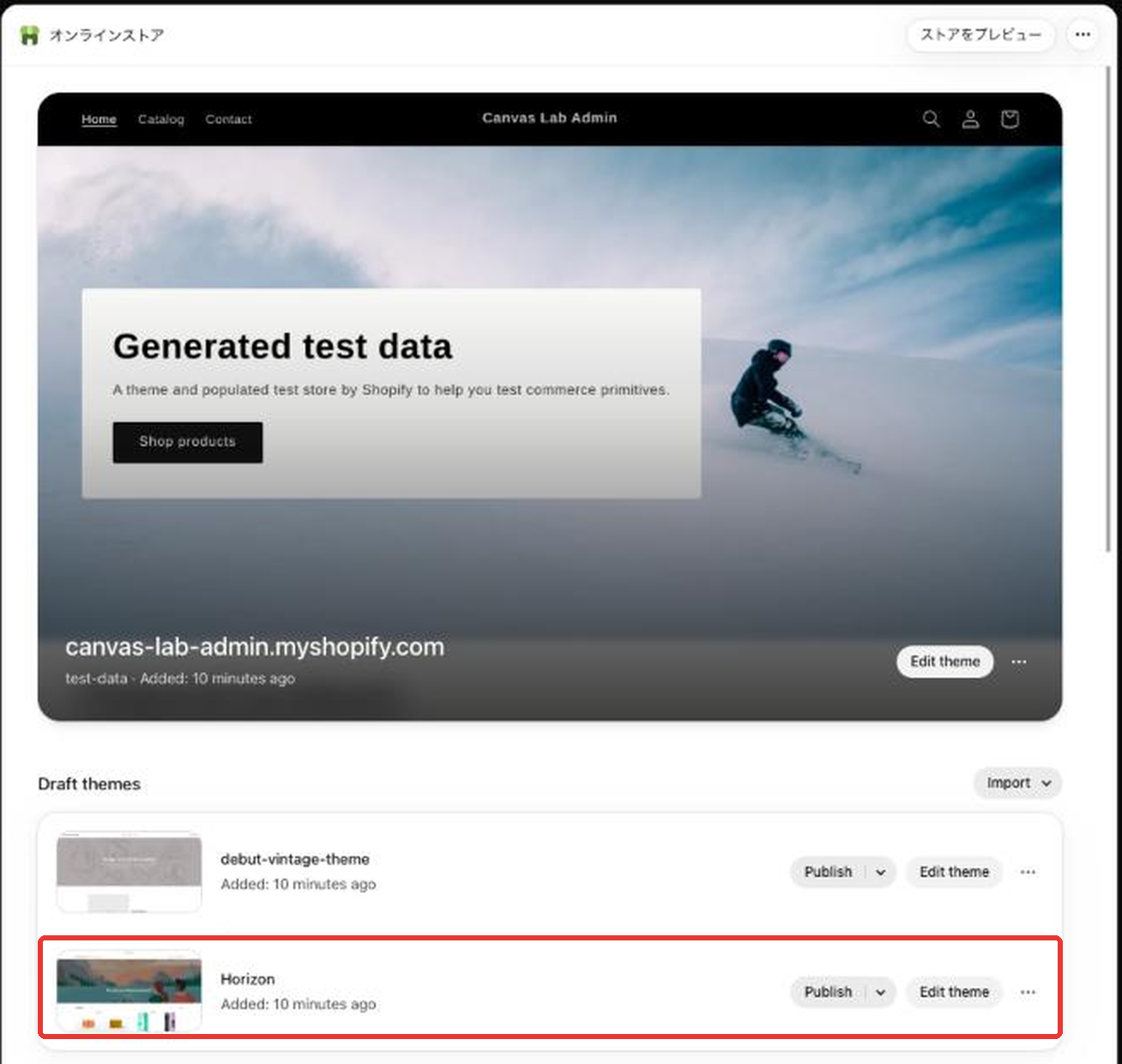Expand publish options arrow for Horizon
Viewport: 1122px width, 1064px height.
(881, 992)
